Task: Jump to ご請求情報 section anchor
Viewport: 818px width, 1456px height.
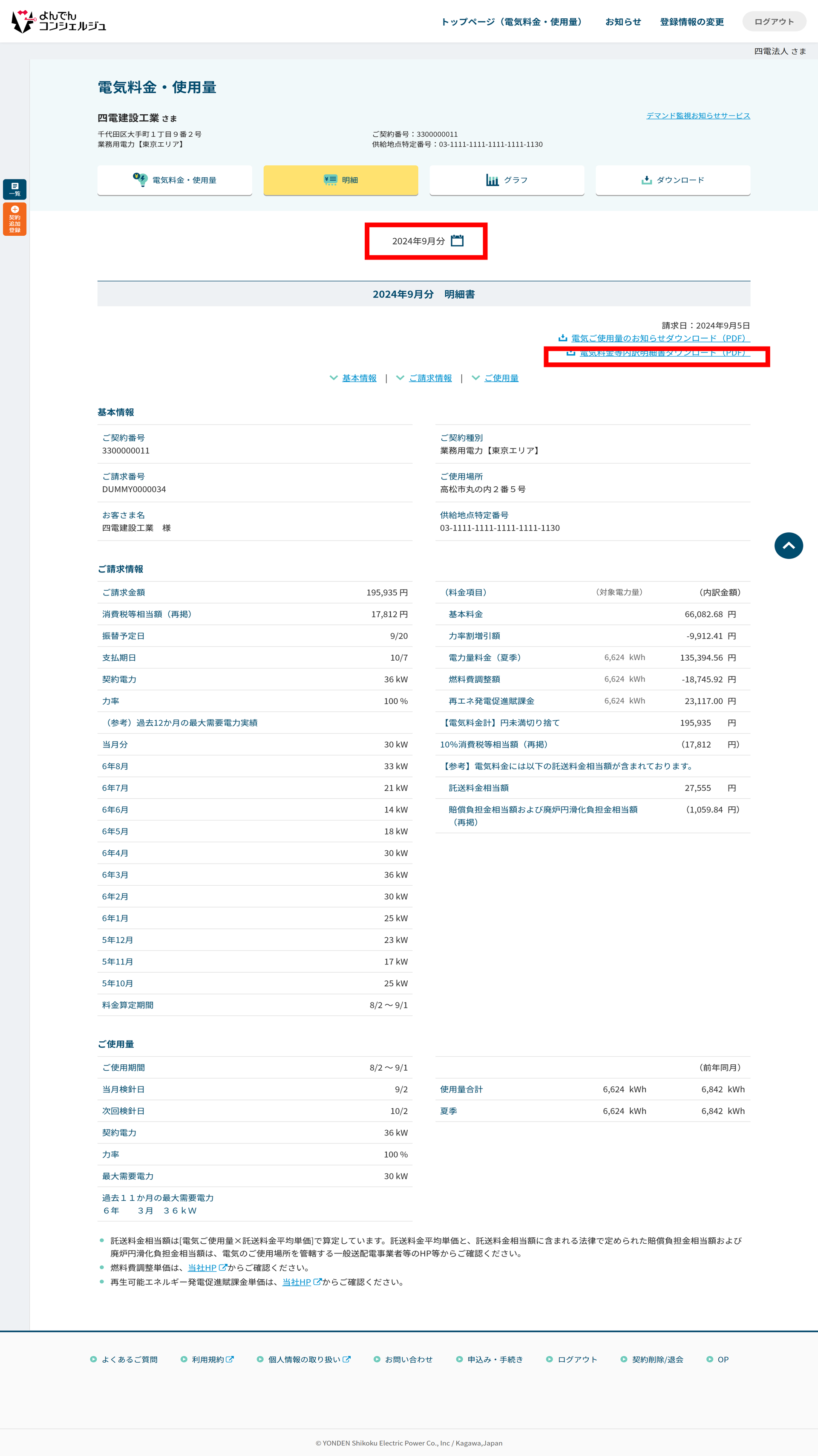Action: [430, 378]
